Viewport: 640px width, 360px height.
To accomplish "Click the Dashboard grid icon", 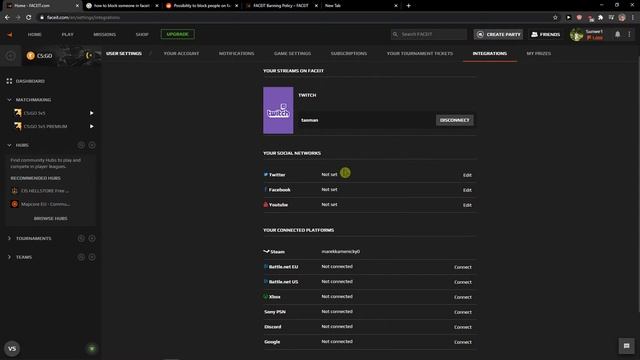I will (x=9, y=81).
